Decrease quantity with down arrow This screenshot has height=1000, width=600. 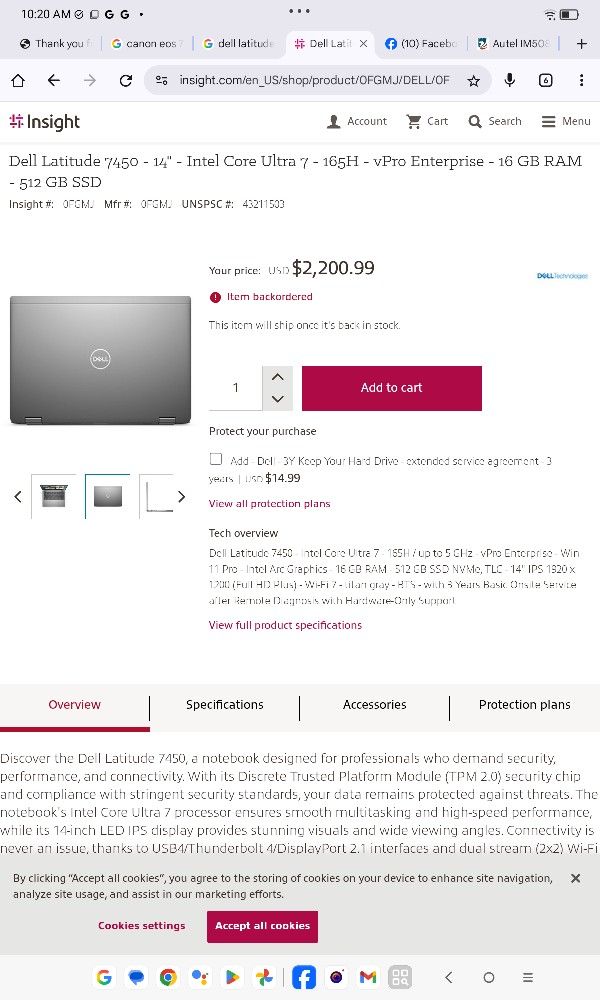tap(278, 399)
